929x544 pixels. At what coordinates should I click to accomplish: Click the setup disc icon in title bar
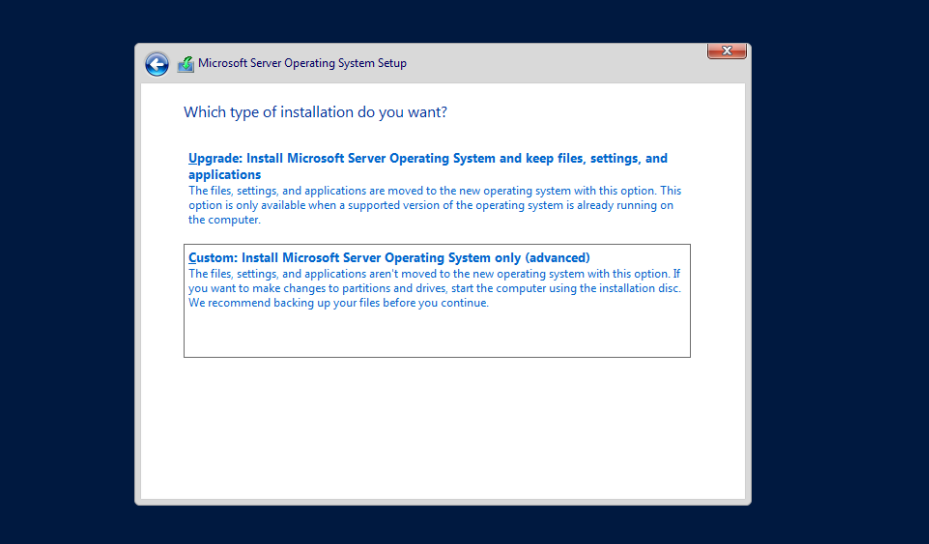coord(186,64)
